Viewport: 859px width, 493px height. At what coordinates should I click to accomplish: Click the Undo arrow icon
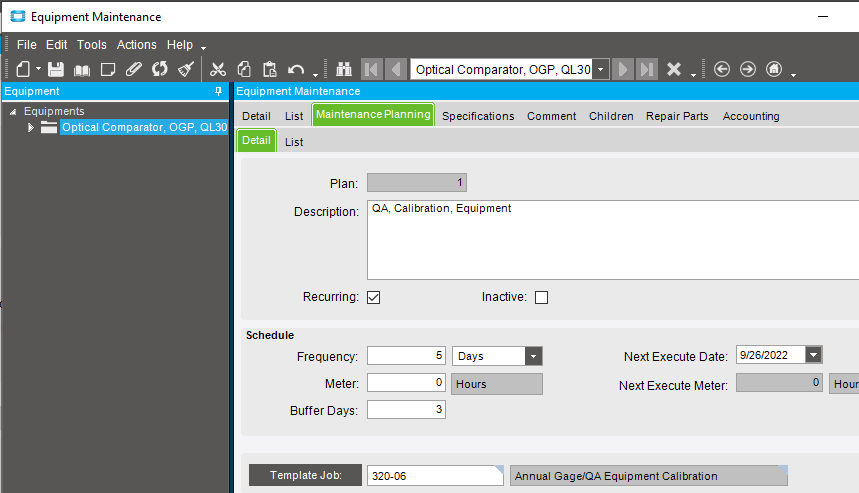point(296,69)
